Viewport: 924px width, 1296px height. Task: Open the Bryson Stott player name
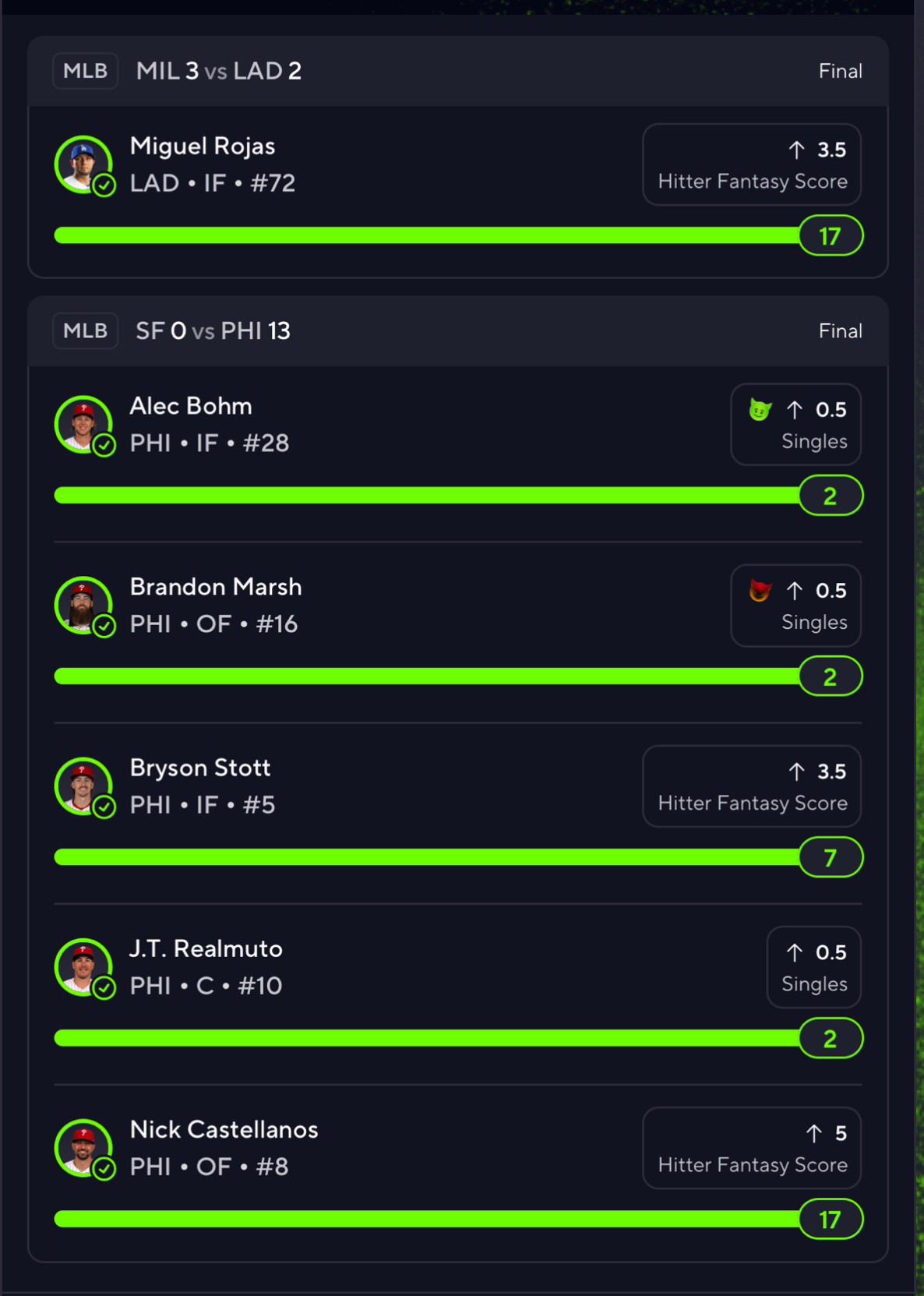click(x=200, y=768)
